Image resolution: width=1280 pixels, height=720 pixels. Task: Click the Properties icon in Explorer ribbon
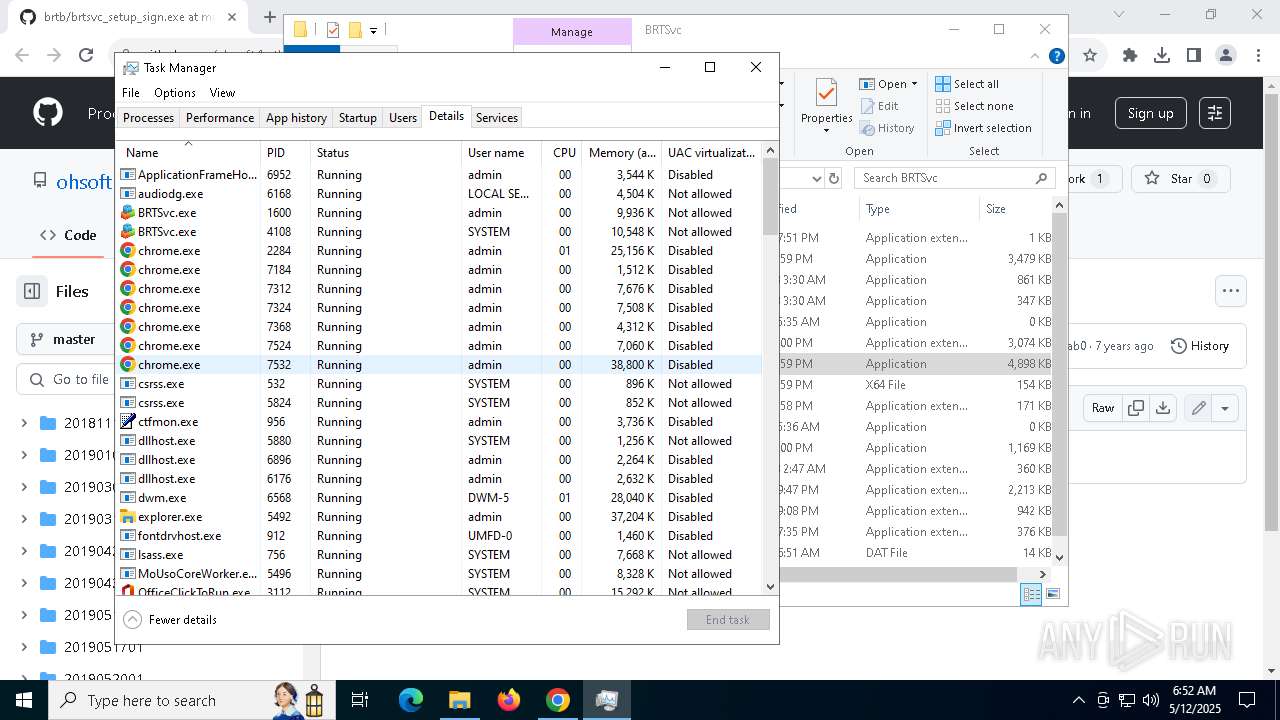coord(826,94)
